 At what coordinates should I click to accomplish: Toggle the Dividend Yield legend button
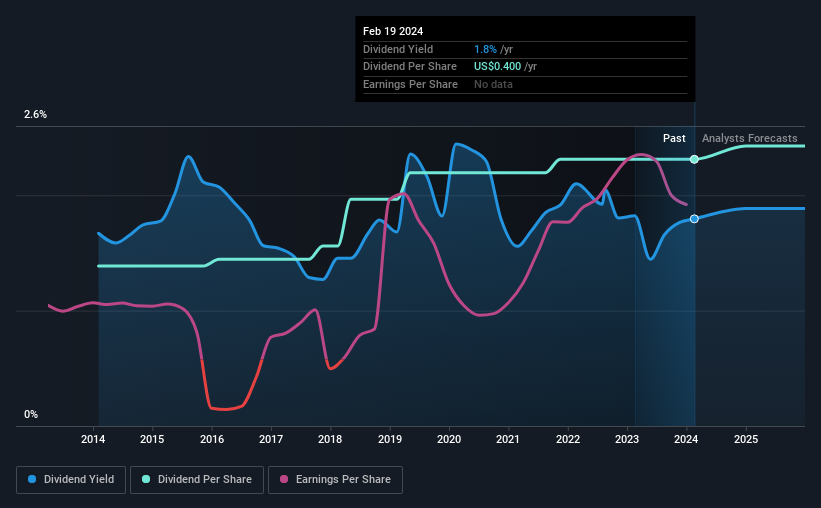coord(71,480)
